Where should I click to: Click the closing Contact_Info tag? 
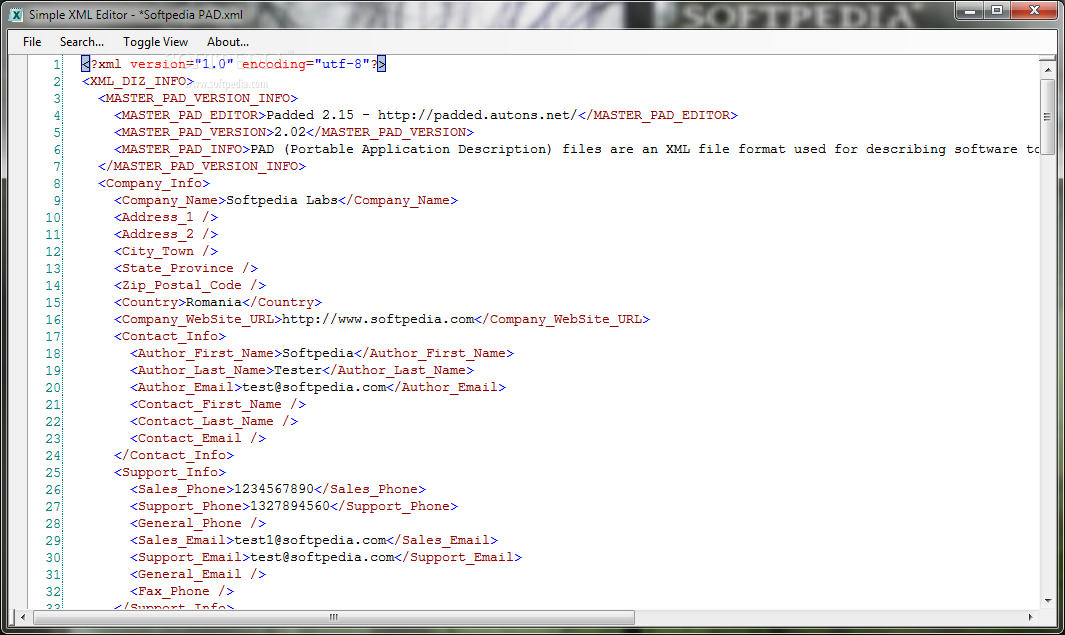coord(174,454)
